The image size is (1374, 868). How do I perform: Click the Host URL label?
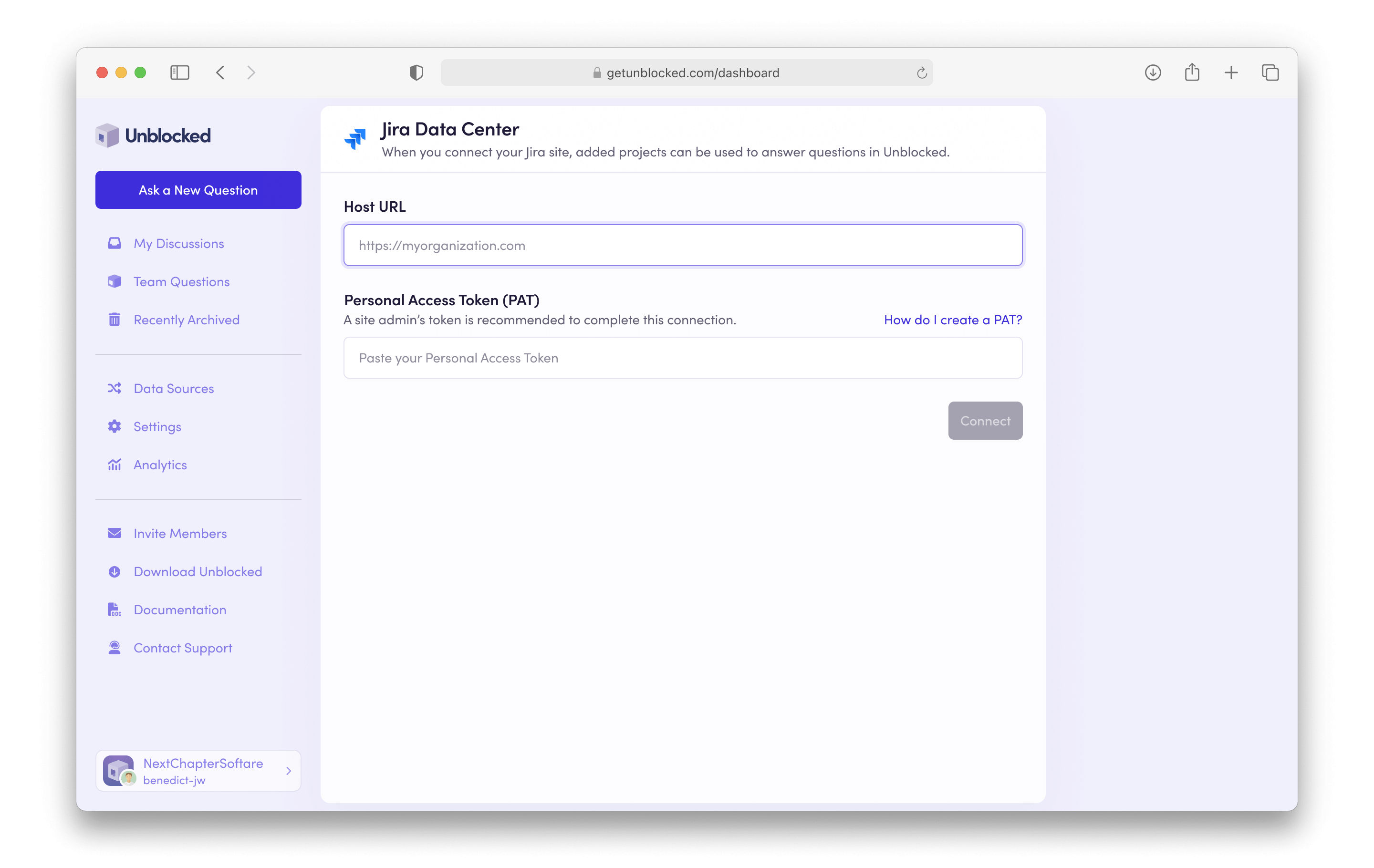[375, 207]
